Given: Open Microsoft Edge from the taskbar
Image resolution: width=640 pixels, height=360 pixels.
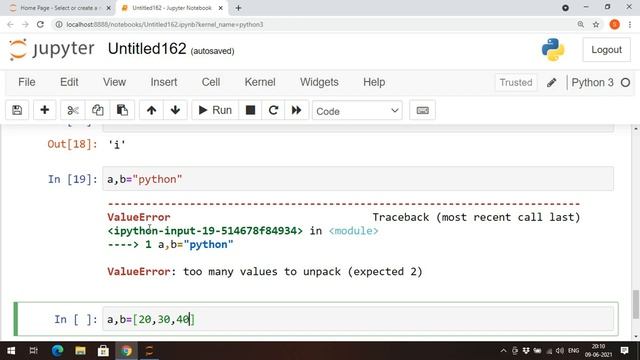Looking at the screenshot, I should tap(57, 351).
